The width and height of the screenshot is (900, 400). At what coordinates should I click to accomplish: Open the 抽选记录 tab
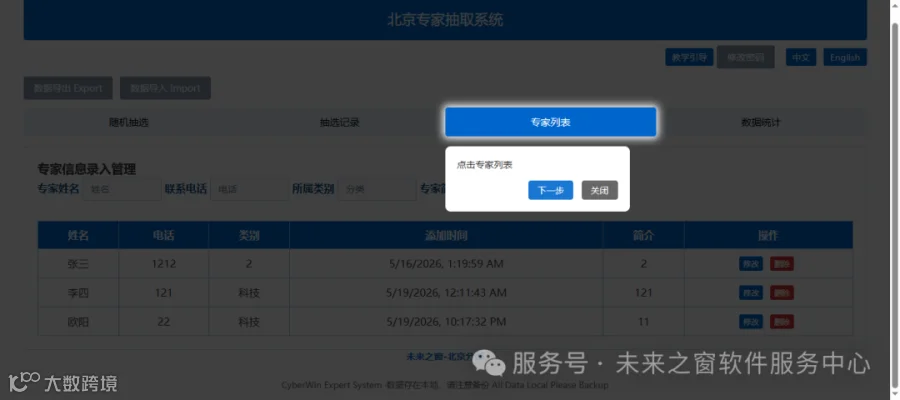[x=340, y=122]
